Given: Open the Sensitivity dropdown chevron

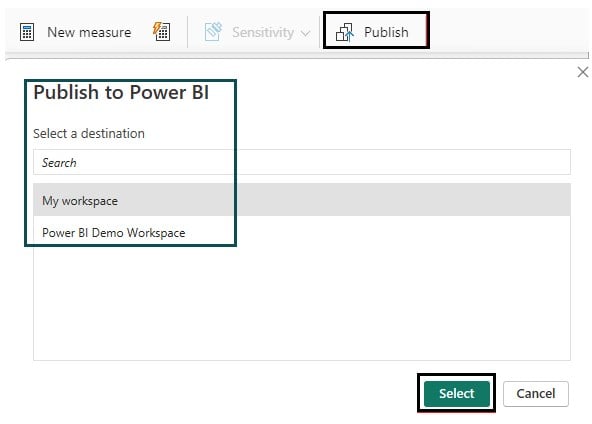Looking at the screenshot, I should click(305, 34).
